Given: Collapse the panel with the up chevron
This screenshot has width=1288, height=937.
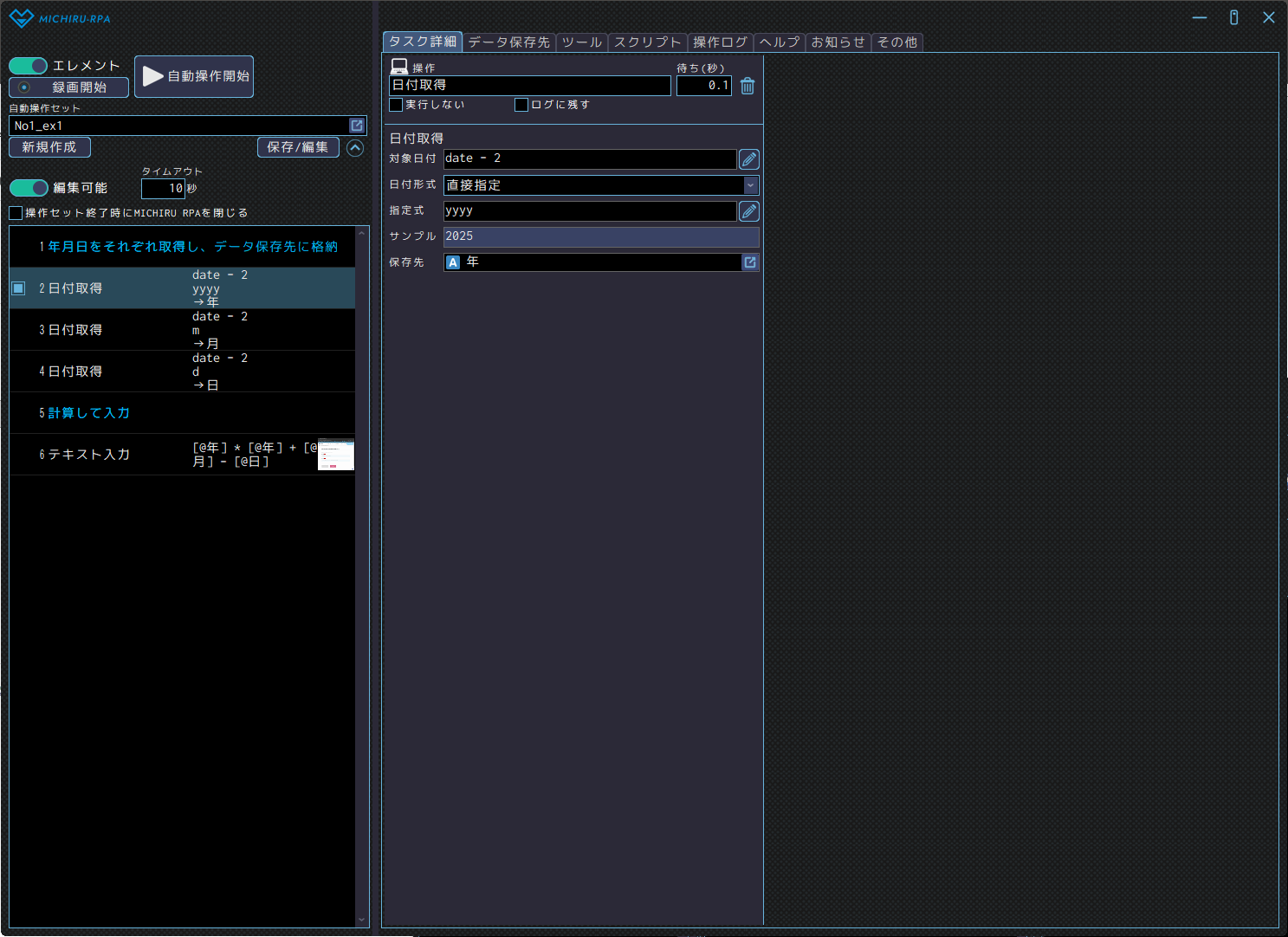Looking at the screenshot, I should coord(355,148).
